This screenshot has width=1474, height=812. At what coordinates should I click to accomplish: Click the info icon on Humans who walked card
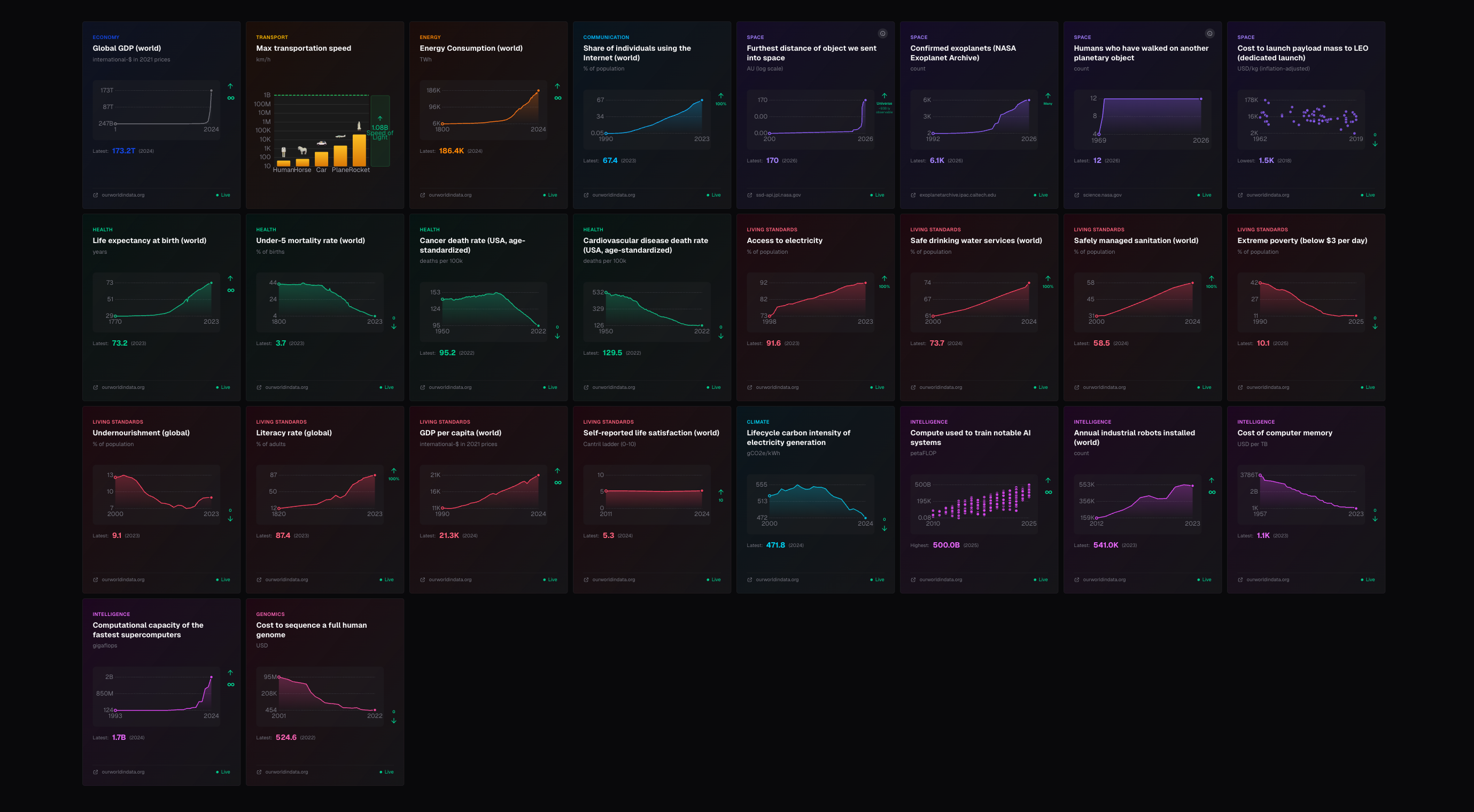[1209, 33]
